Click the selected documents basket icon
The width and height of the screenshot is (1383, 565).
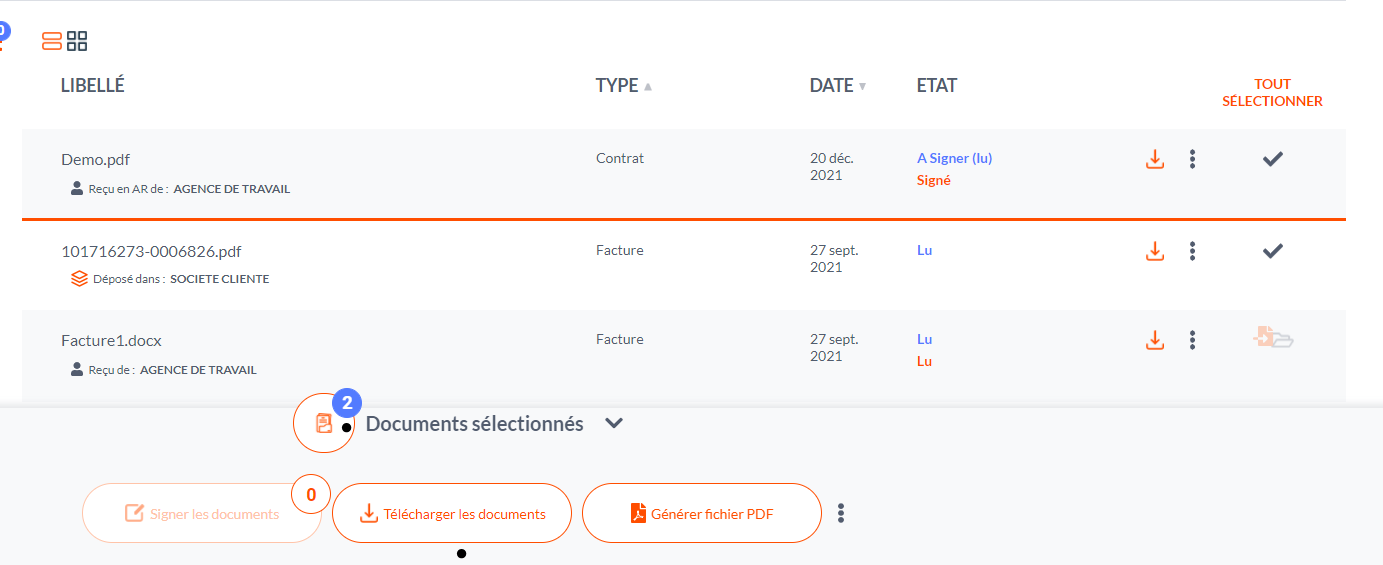pyautogui.click(x=323, y=423)
